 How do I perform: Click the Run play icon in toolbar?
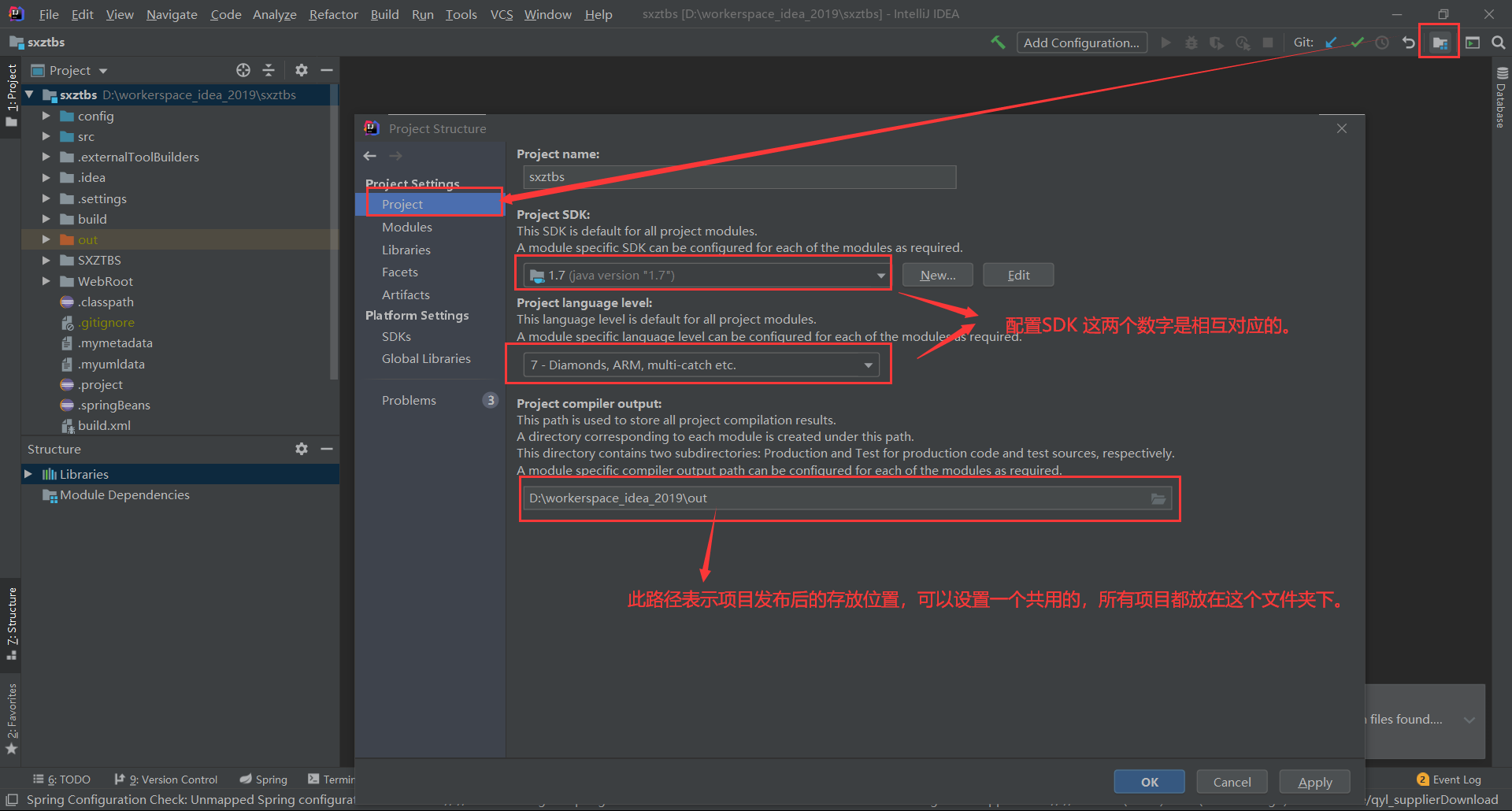1166,43
